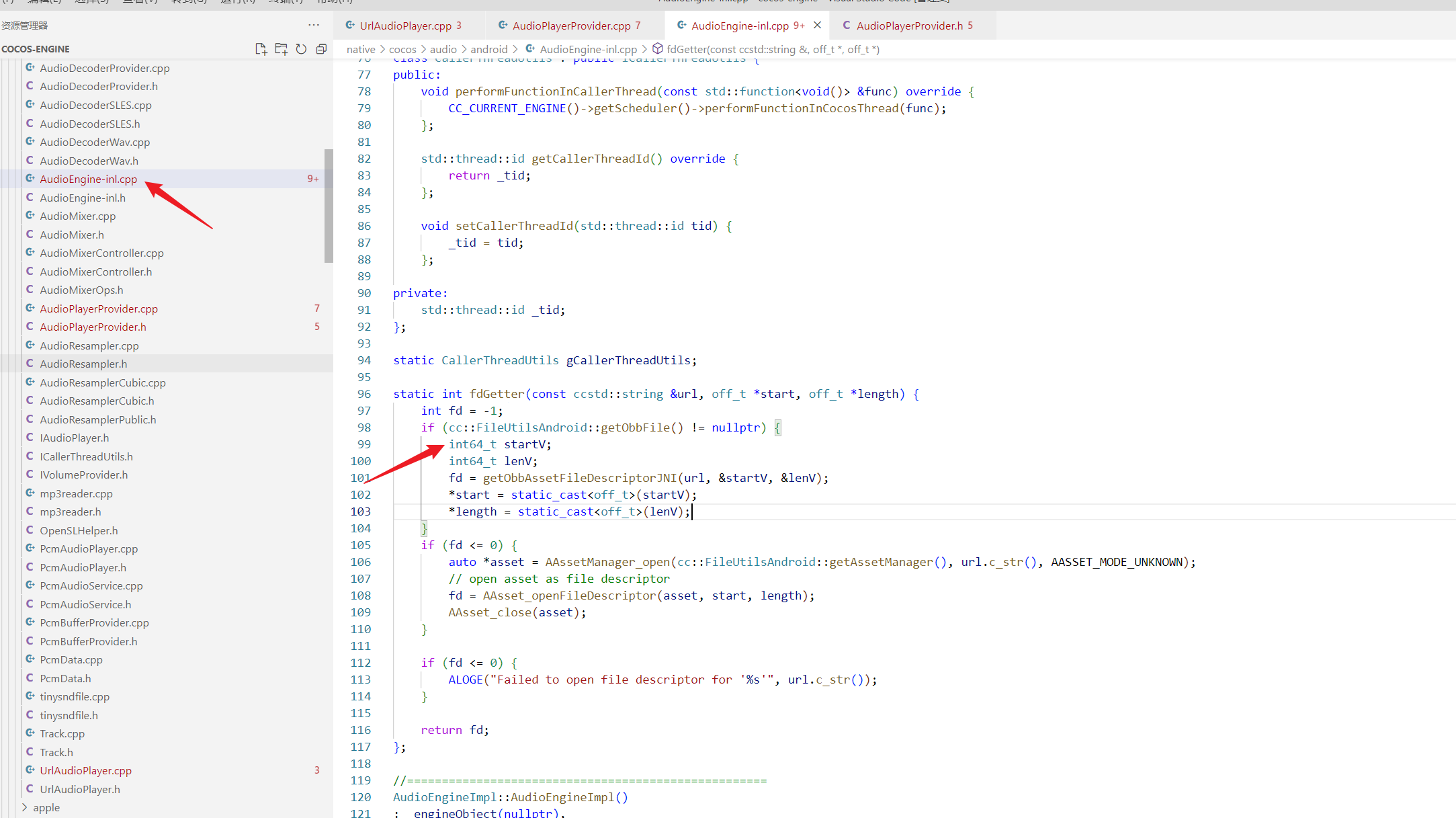
Task: Click line number 96 in the gutter
Action: click(x=363, y=394)
